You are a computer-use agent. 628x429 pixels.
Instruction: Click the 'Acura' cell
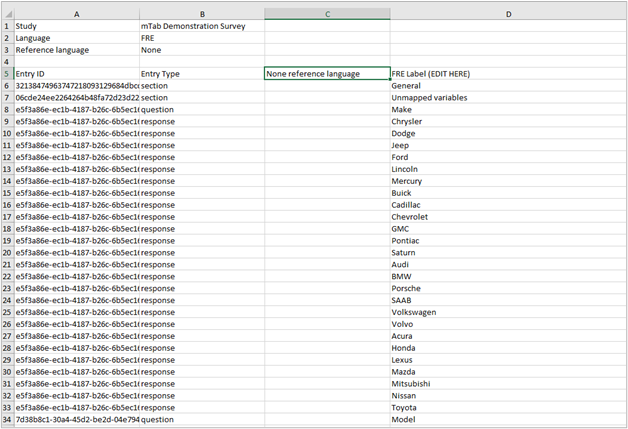click(508, 336)
